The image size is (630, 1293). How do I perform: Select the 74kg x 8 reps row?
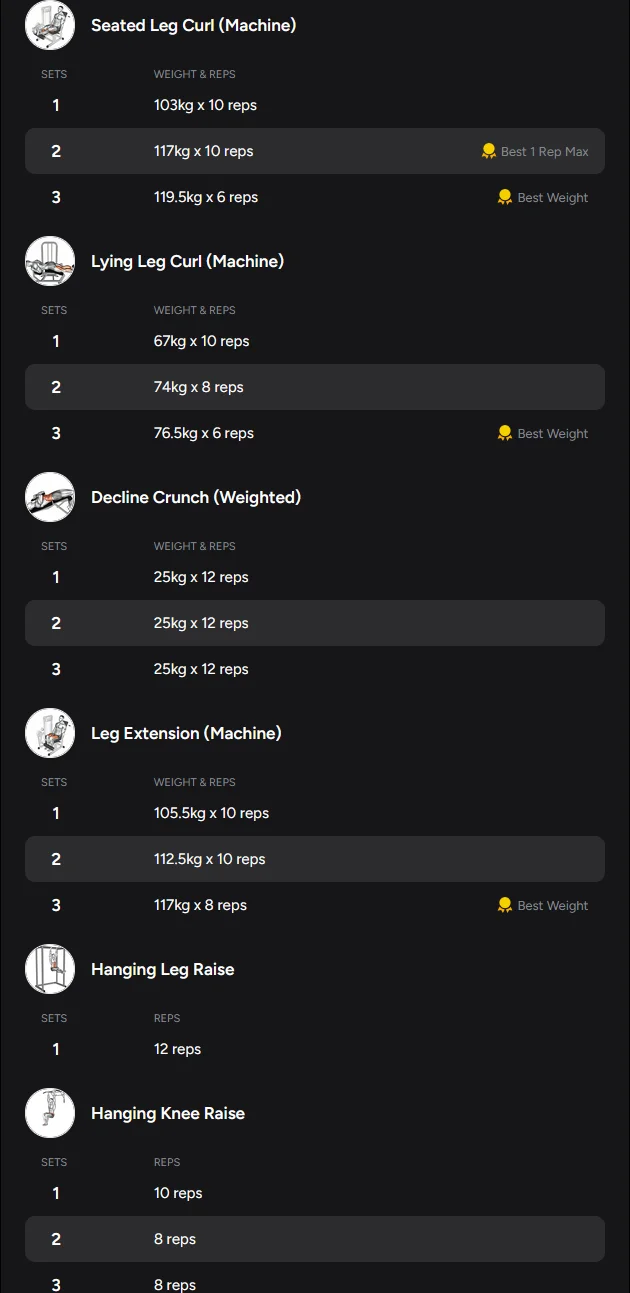(198, 387)
